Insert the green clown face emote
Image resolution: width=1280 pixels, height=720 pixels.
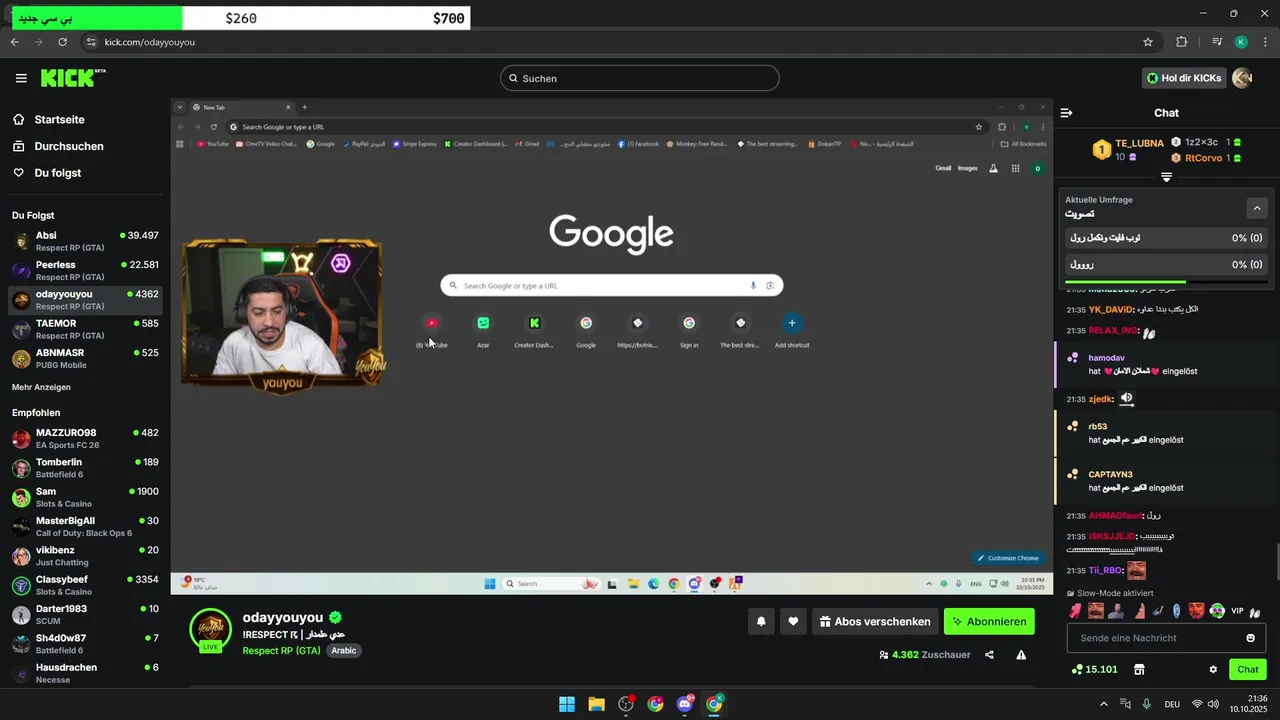click(x=1217, y=611)
